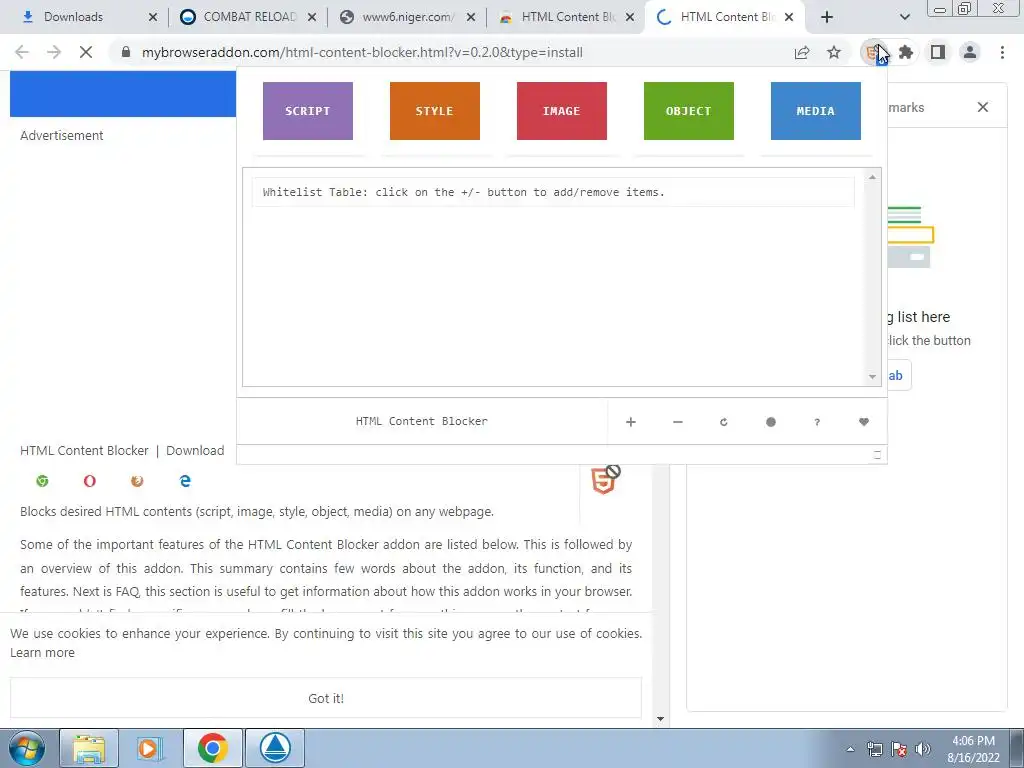
Task: Toggle the browser side panel icon
Action: tap(938, 52)
